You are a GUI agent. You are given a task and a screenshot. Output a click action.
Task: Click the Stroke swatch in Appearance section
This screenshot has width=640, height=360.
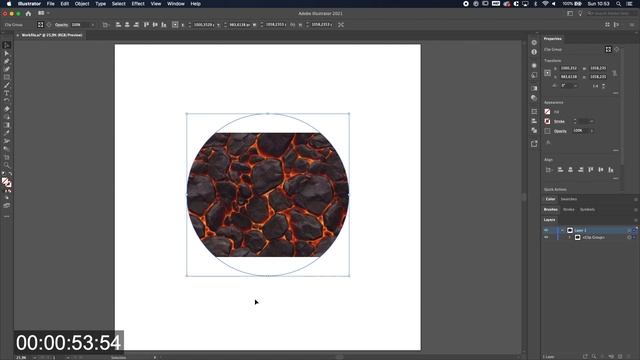pyautogui.click(x=547, y=121)
